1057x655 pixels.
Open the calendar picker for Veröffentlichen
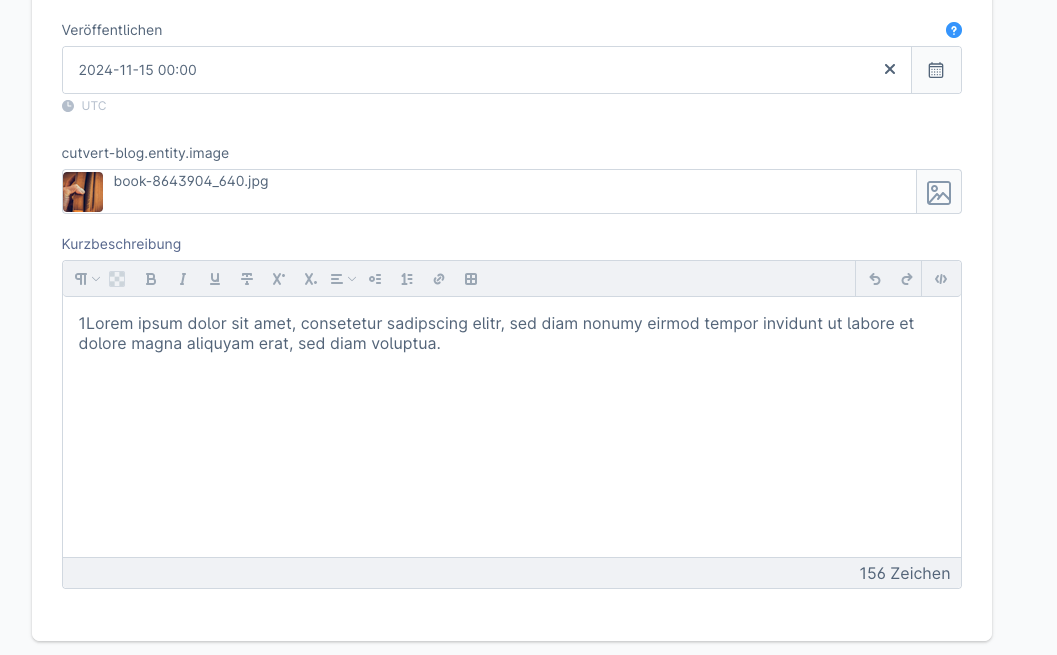937,69
